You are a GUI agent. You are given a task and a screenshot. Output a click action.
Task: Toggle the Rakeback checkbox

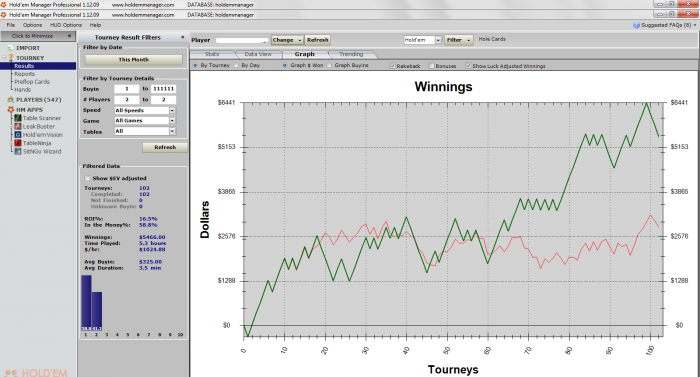click(392, 66)
